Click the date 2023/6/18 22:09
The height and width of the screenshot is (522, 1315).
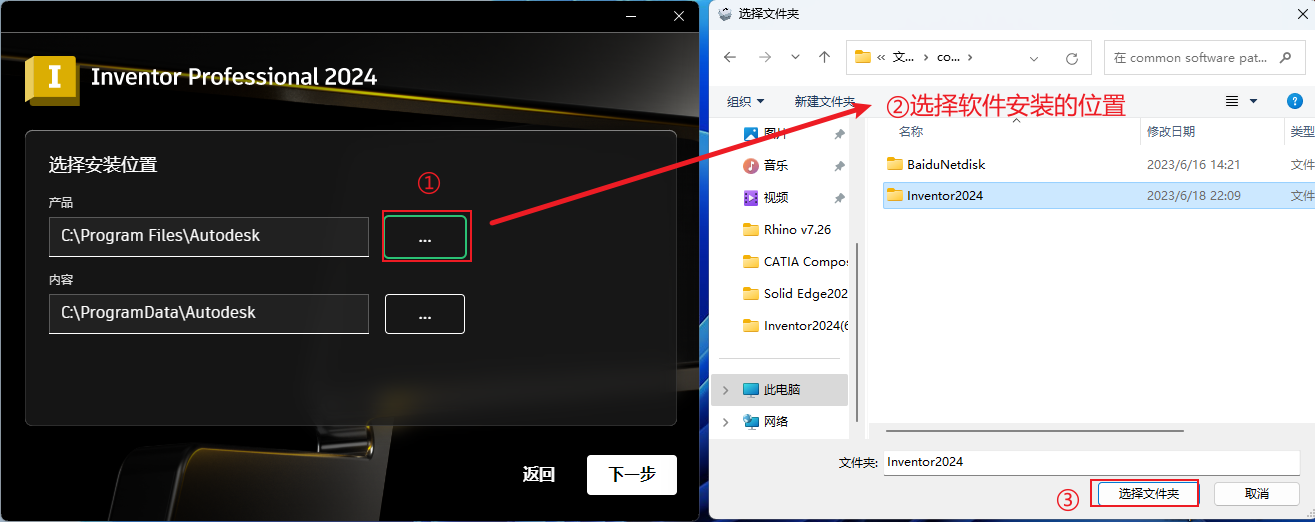[x=1193, y=195]
